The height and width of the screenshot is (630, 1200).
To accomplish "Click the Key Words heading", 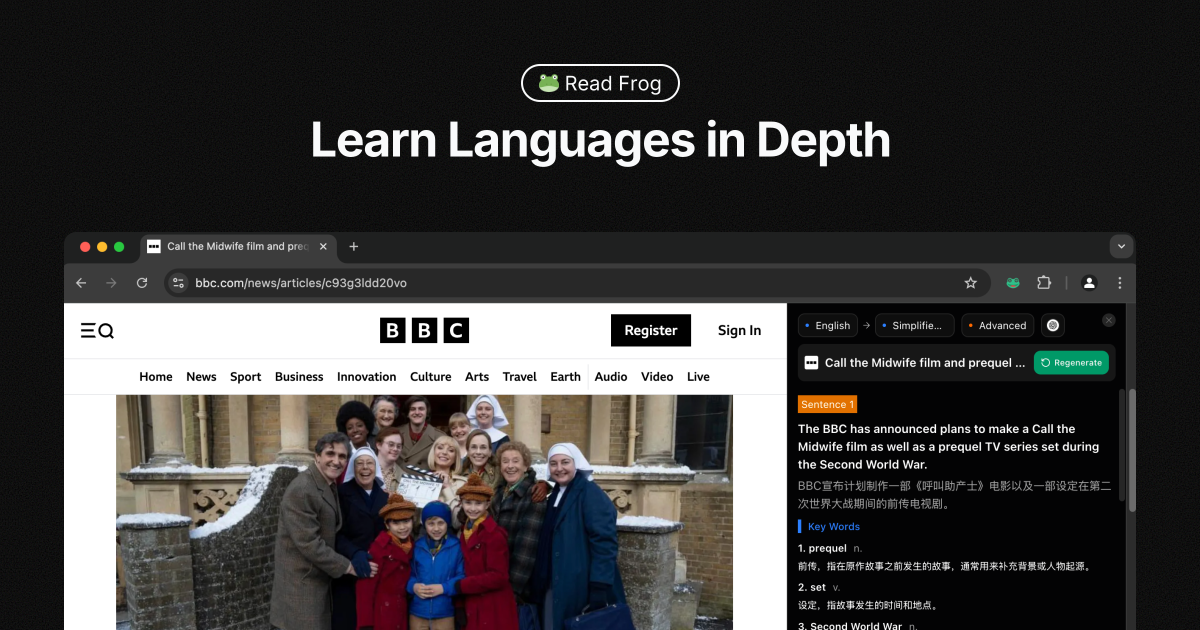I will click(833, 527).
